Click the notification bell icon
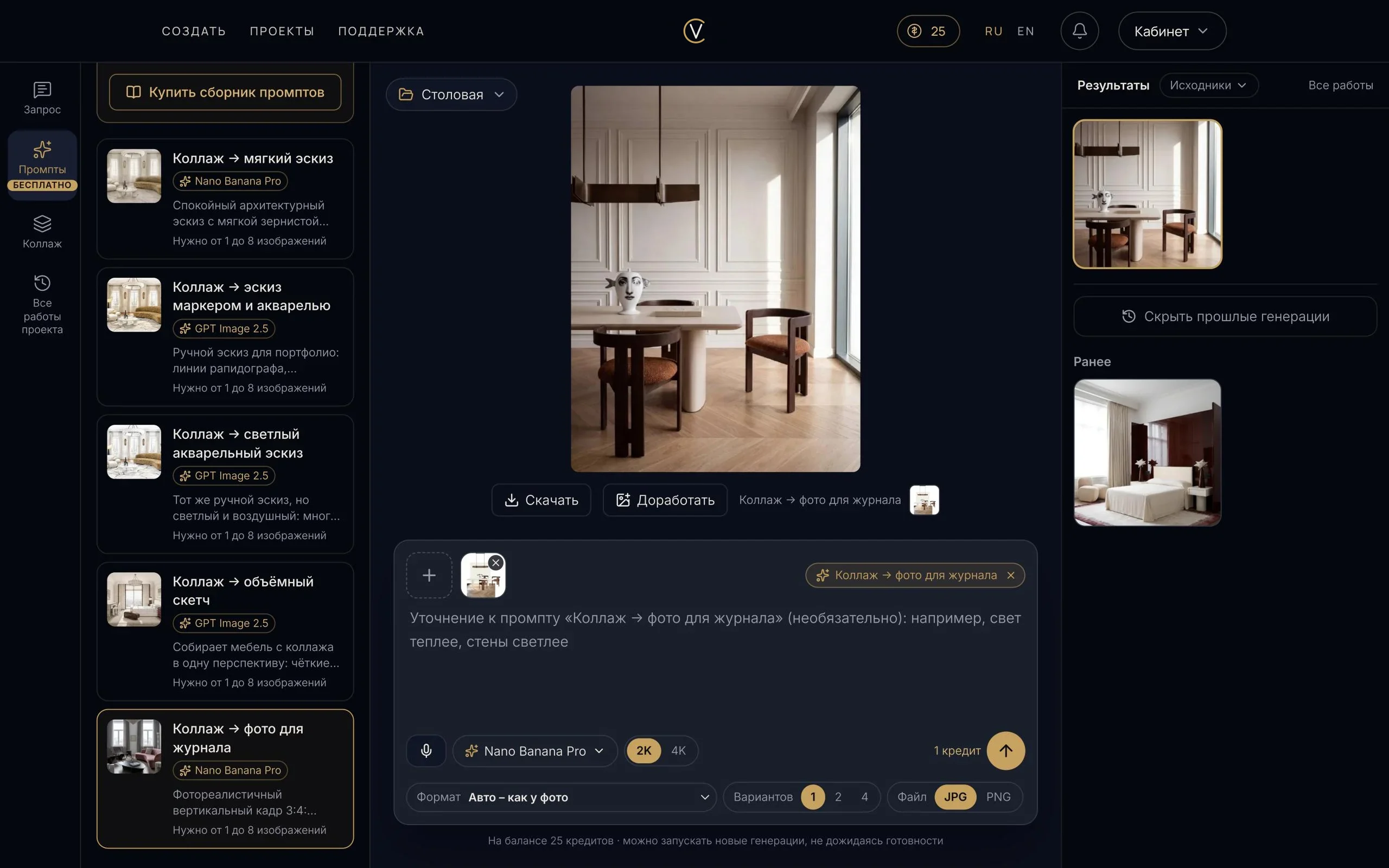The image size is (1389, 868). (1079, 31)
